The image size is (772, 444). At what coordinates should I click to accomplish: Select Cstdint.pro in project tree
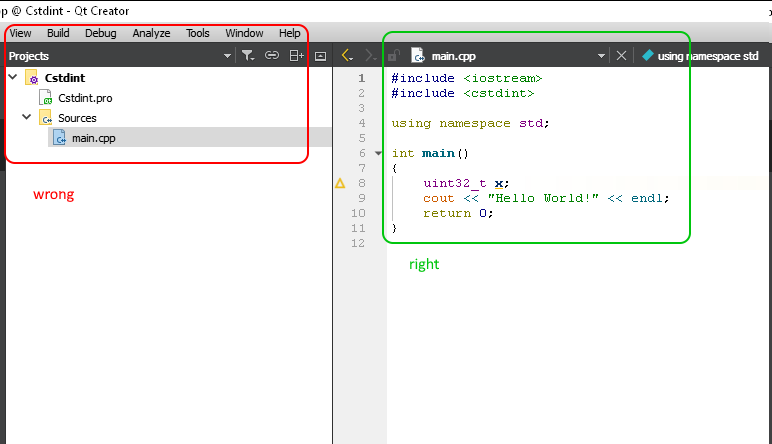tap(85, 98)
